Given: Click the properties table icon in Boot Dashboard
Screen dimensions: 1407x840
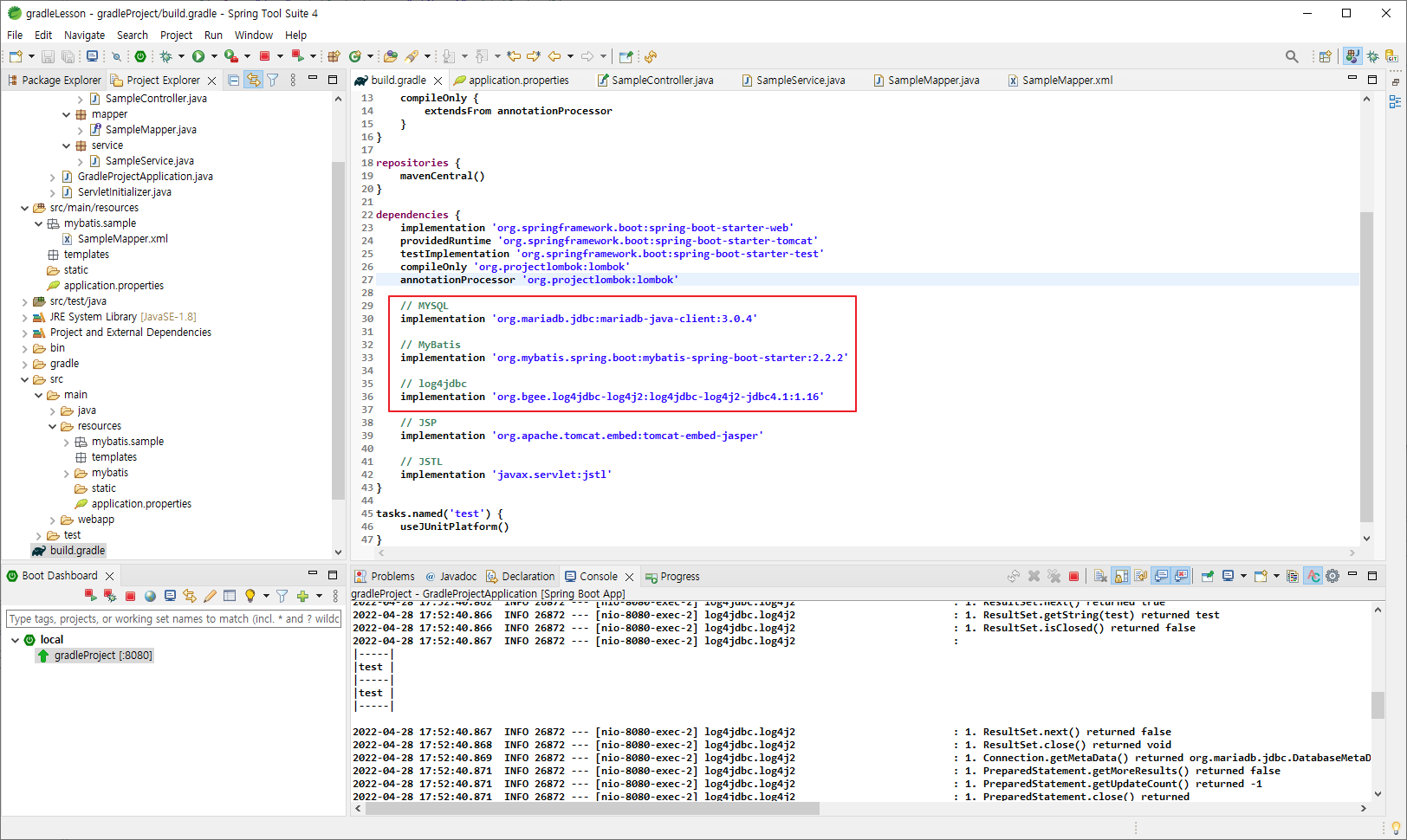Looking at the screenshot, I should 230,596.
